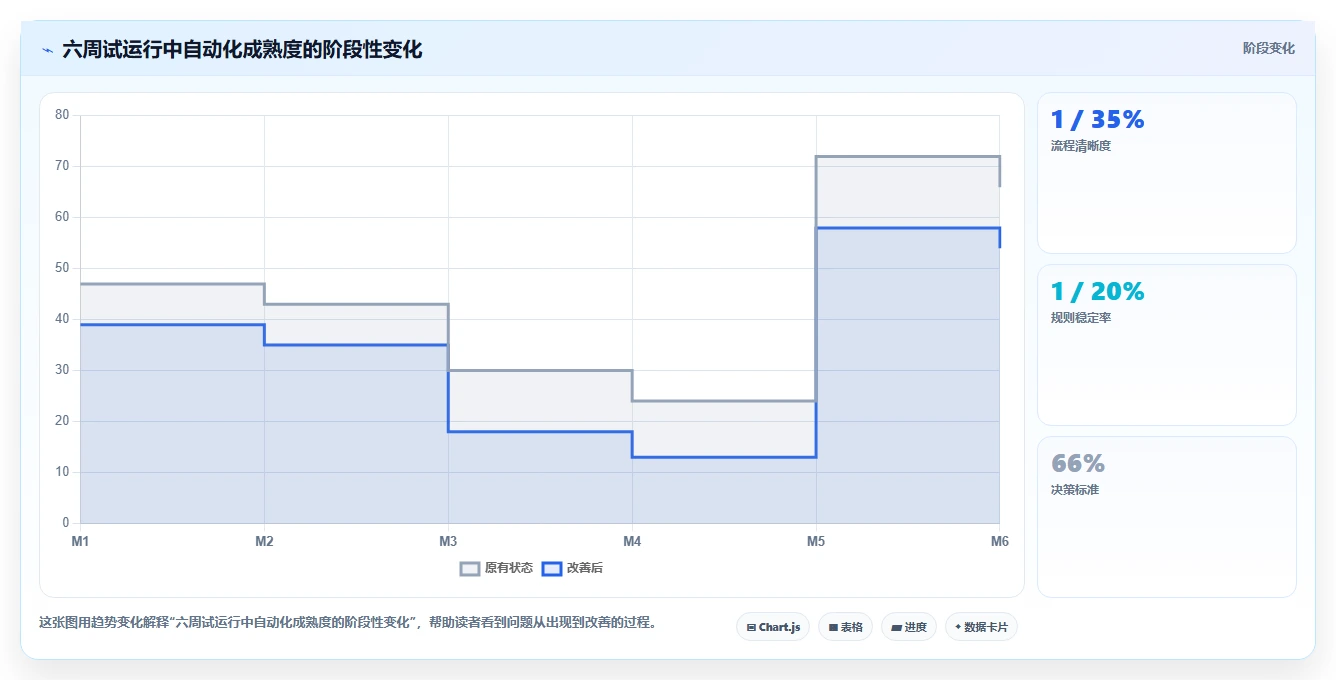Click the M4 x-axis label

632,541
